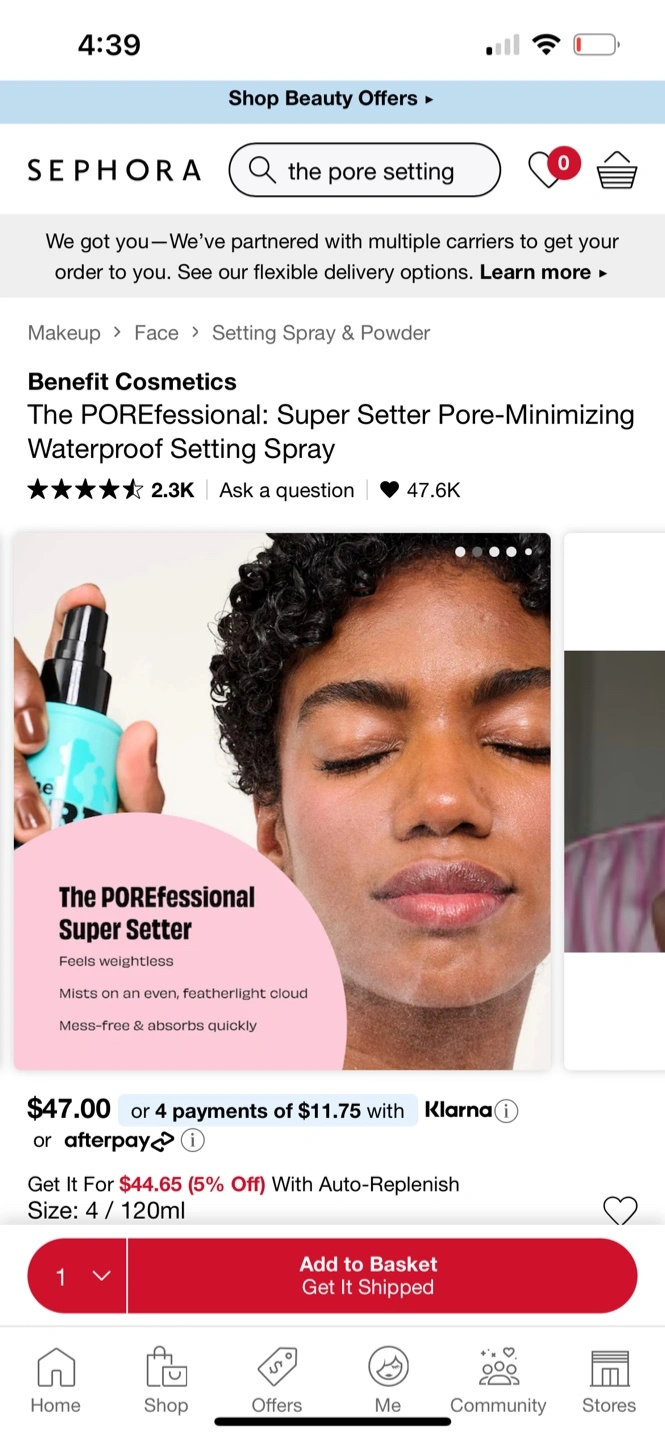Open the Offers tag icon
This screenshot has height=1440, width=665.
tap(277, 1366)
